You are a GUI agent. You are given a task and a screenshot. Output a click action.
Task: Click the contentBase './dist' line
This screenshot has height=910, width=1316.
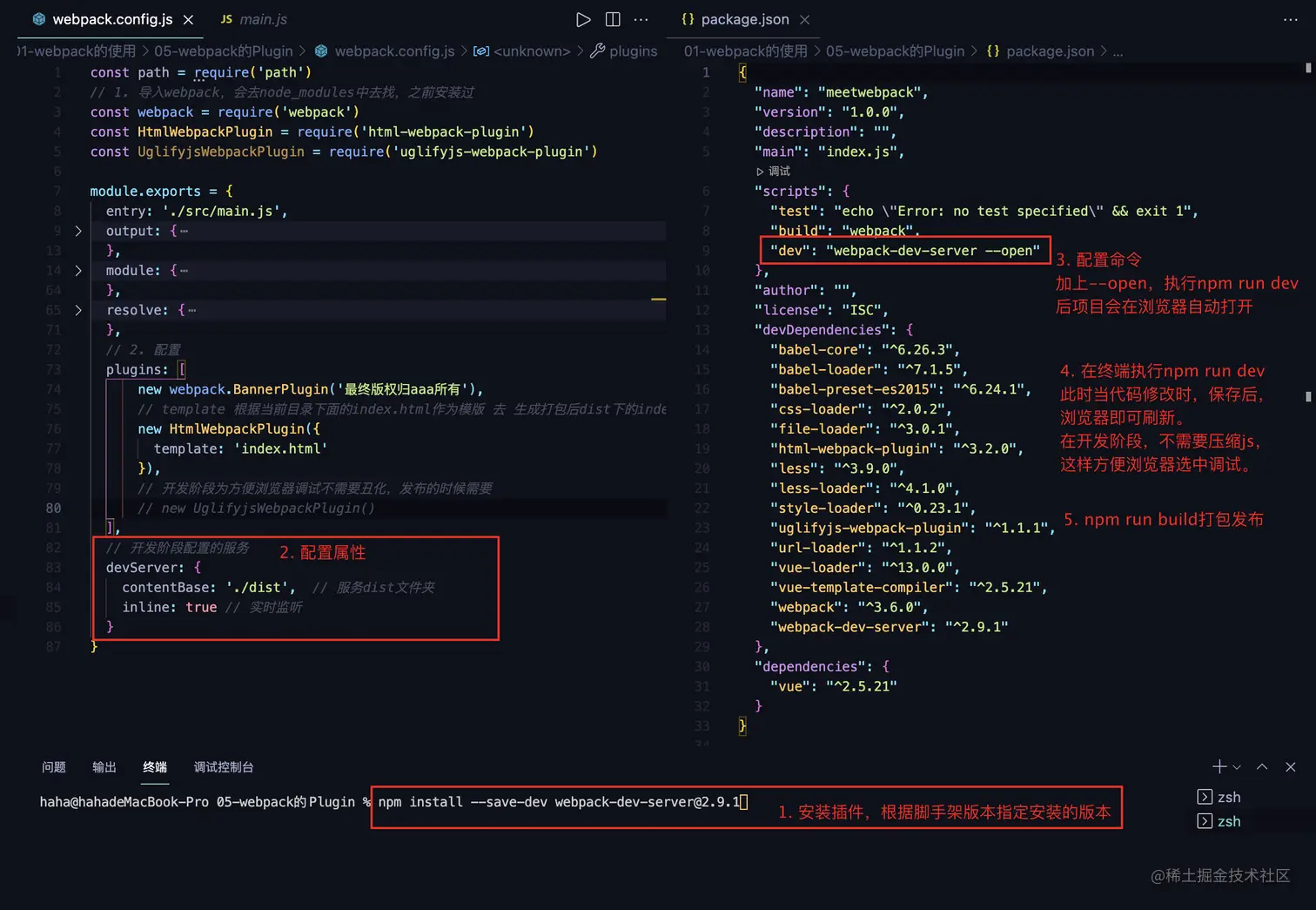coord(209,588)
